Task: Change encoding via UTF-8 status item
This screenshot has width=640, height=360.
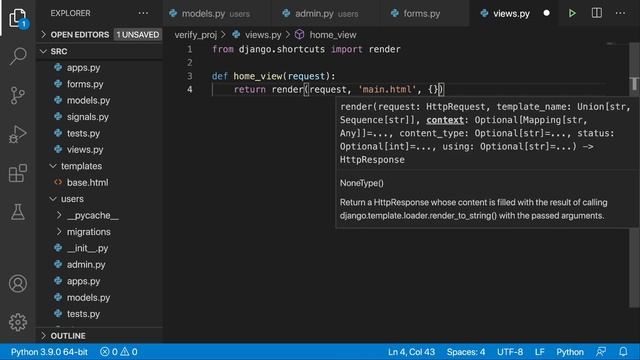Action: [510, 352]
